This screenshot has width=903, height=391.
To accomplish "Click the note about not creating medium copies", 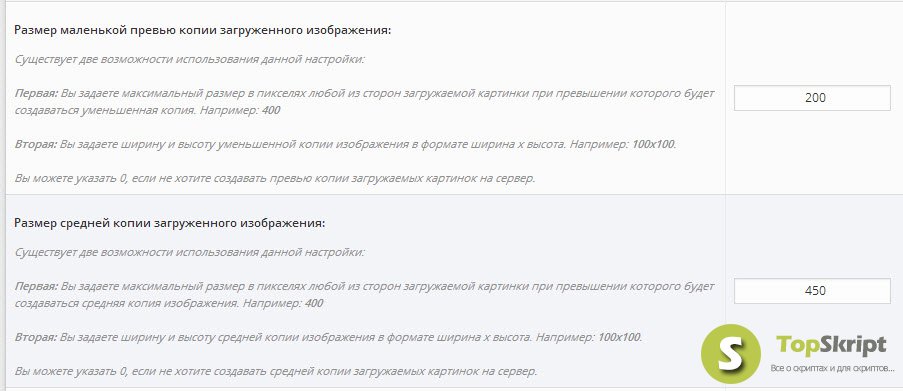I will pyautogui.click(x=276, y=371).
